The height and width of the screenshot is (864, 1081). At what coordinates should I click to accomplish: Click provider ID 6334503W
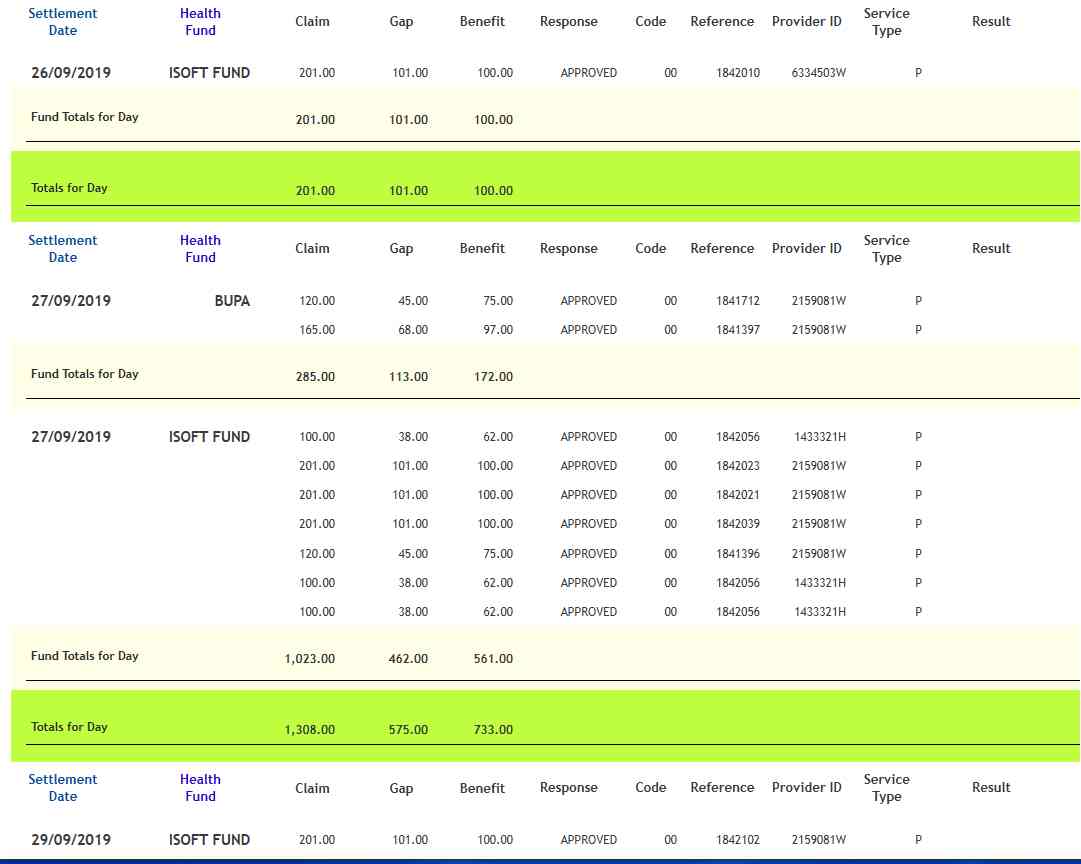[x=818, y=72]
